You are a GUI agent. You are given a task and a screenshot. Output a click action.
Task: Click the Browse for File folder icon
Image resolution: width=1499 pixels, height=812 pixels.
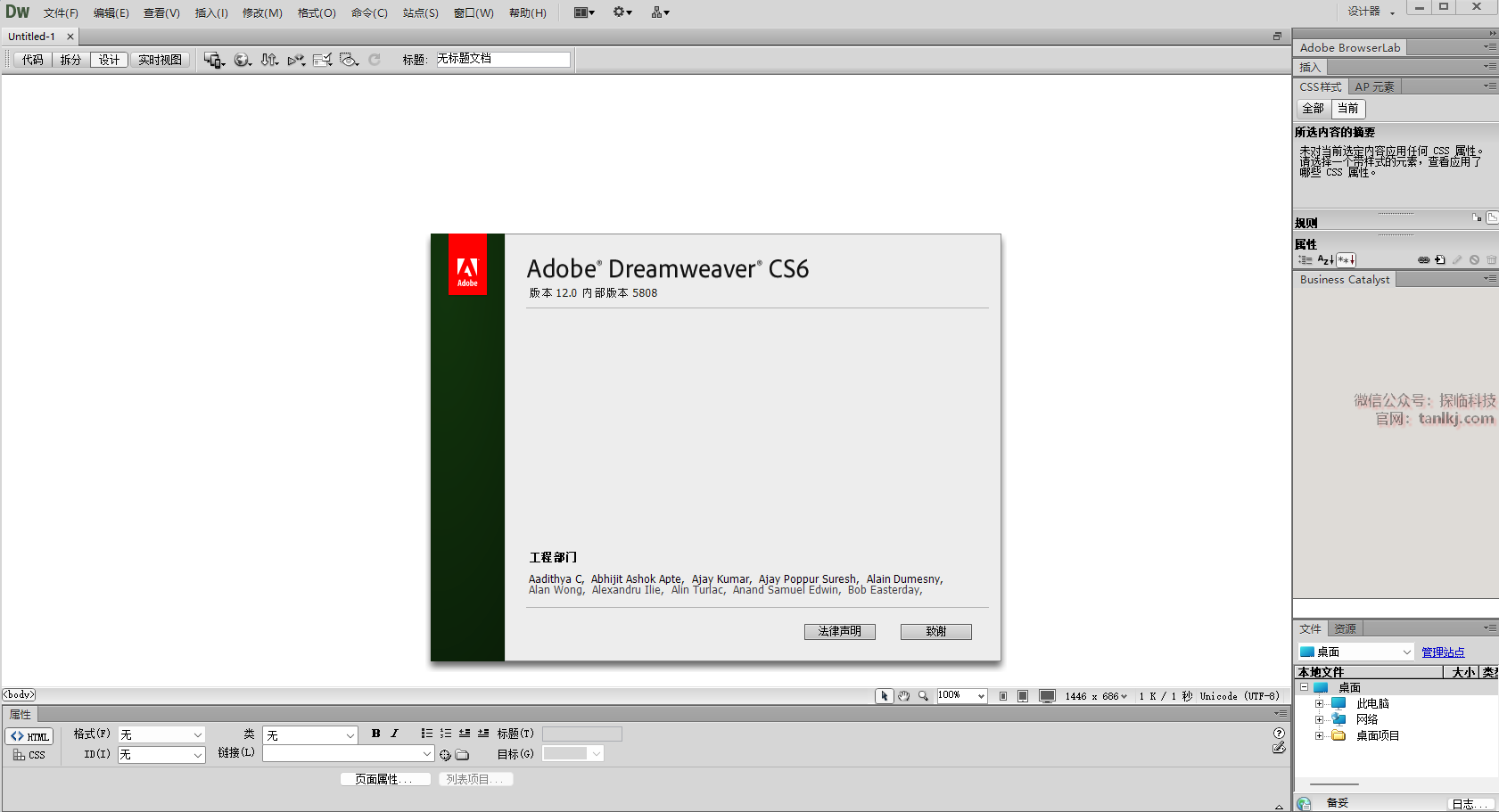(x=462, y=755)
